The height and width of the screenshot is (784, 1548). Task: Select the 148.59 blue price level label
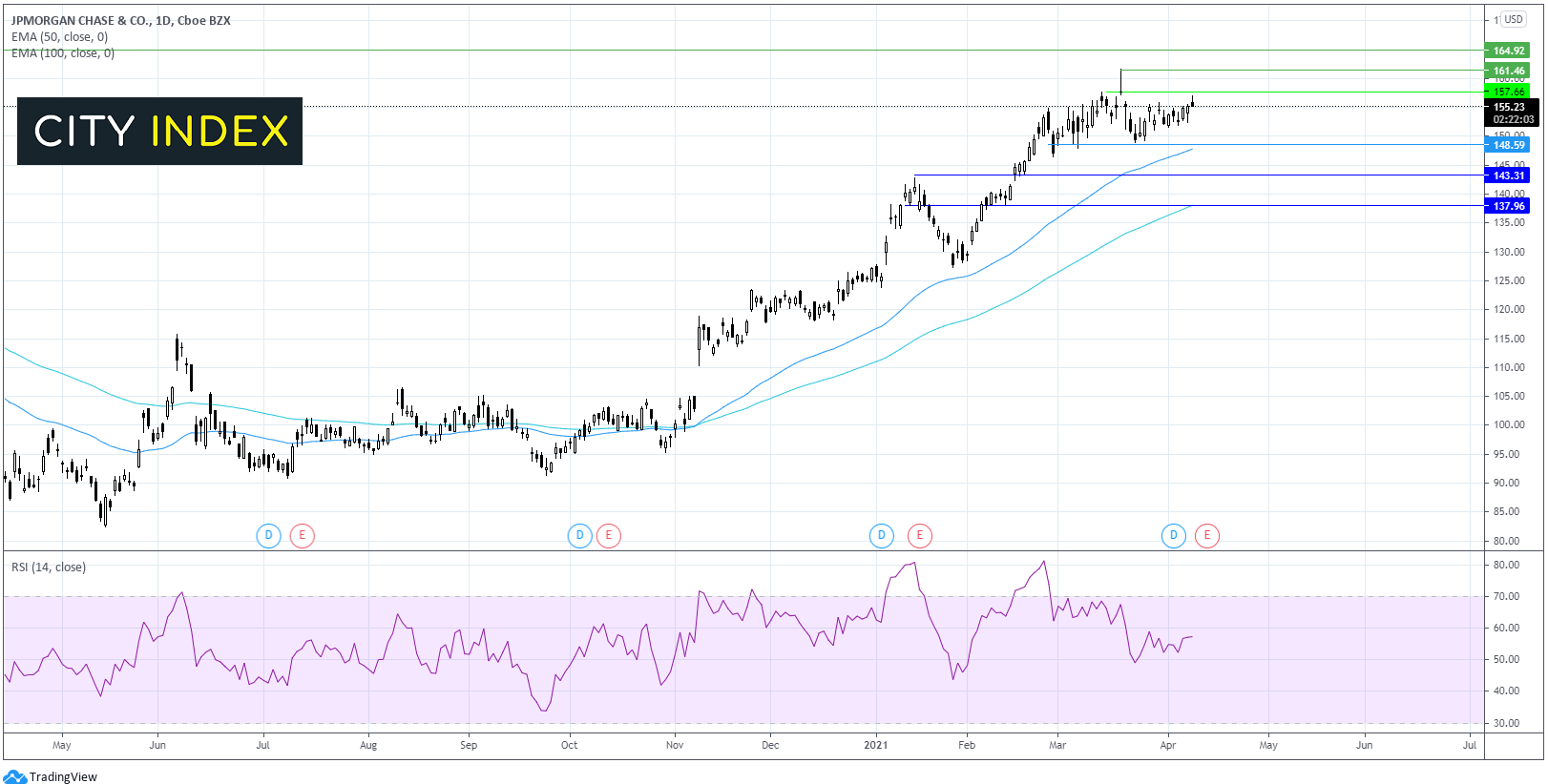(1508, 145)
